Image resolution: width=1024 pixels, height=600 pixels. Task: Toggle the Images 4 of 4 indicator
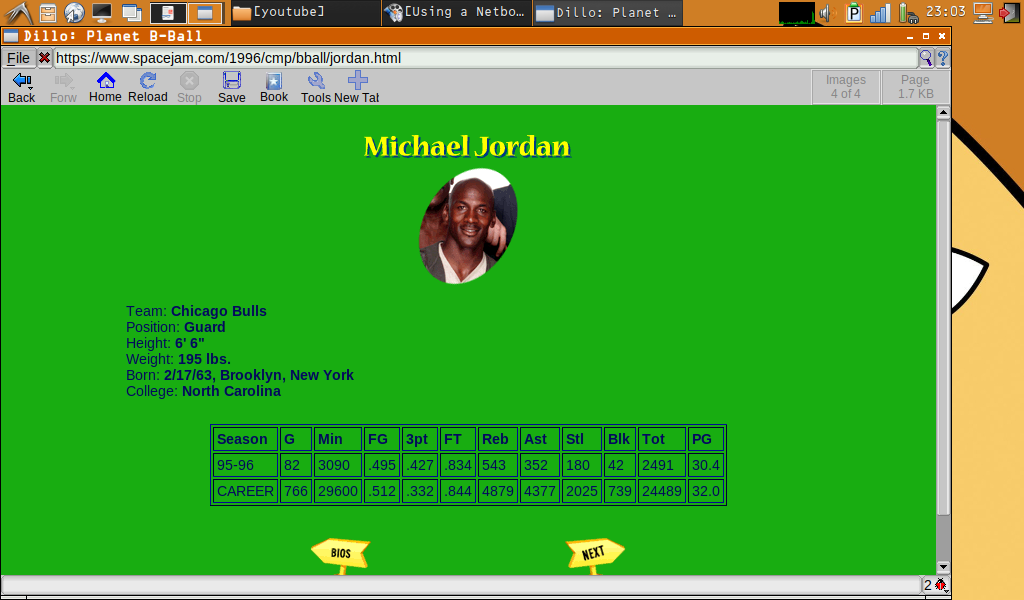click(x=845, y=87)
